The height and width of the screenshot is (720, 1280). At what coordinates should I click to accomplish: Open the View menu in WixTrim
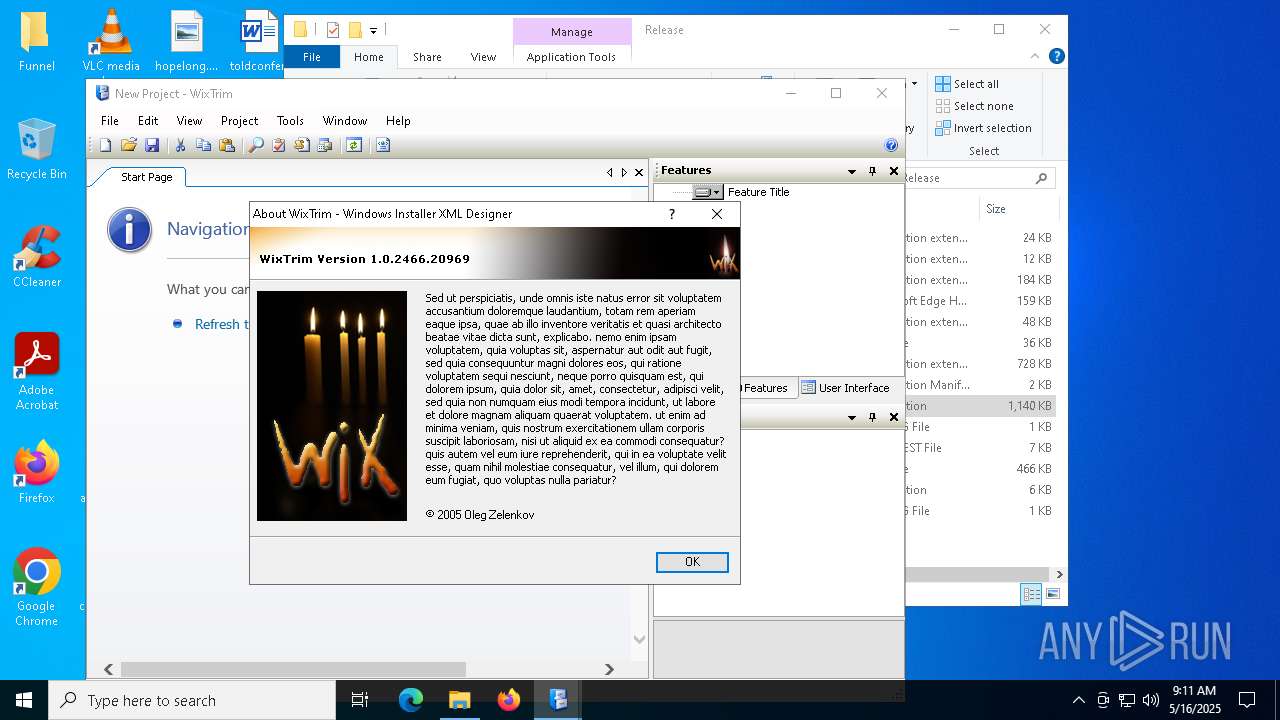(x=189, y=120)
